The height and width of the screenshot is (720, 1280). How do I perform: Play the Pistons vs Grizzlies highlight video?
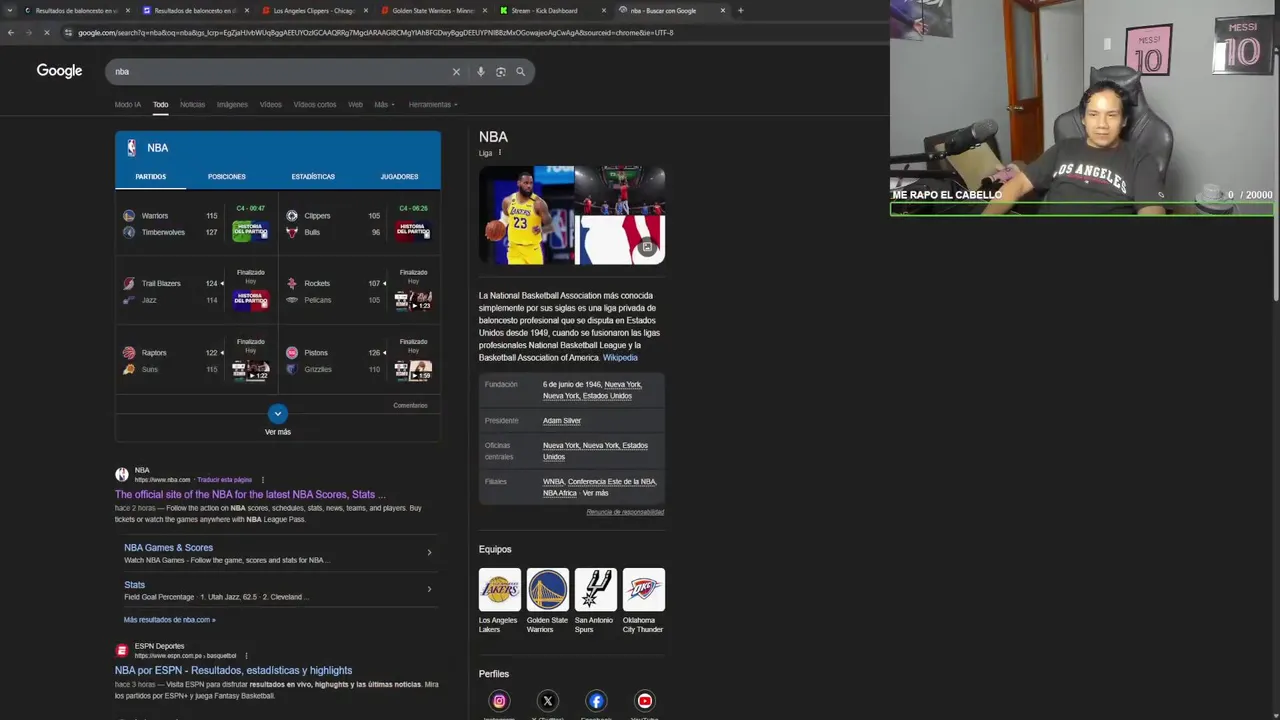click(x=413, y=371)
